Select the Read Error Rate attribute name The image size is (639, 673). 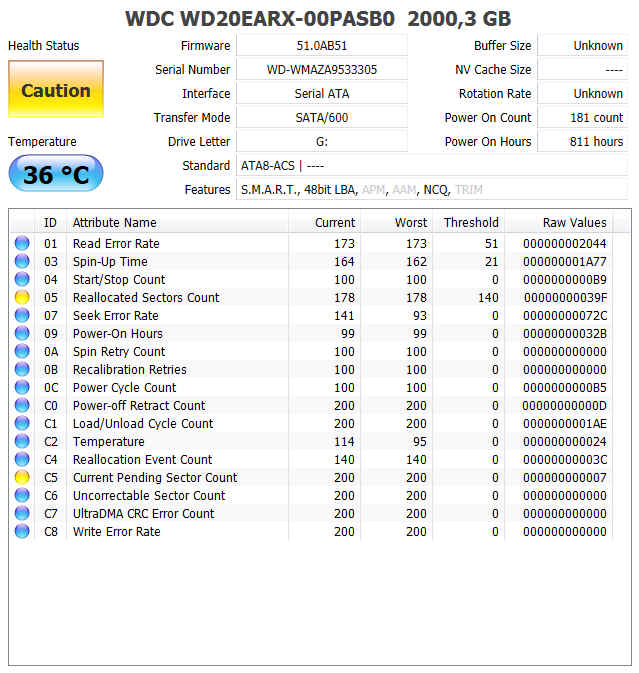(116, 243)
